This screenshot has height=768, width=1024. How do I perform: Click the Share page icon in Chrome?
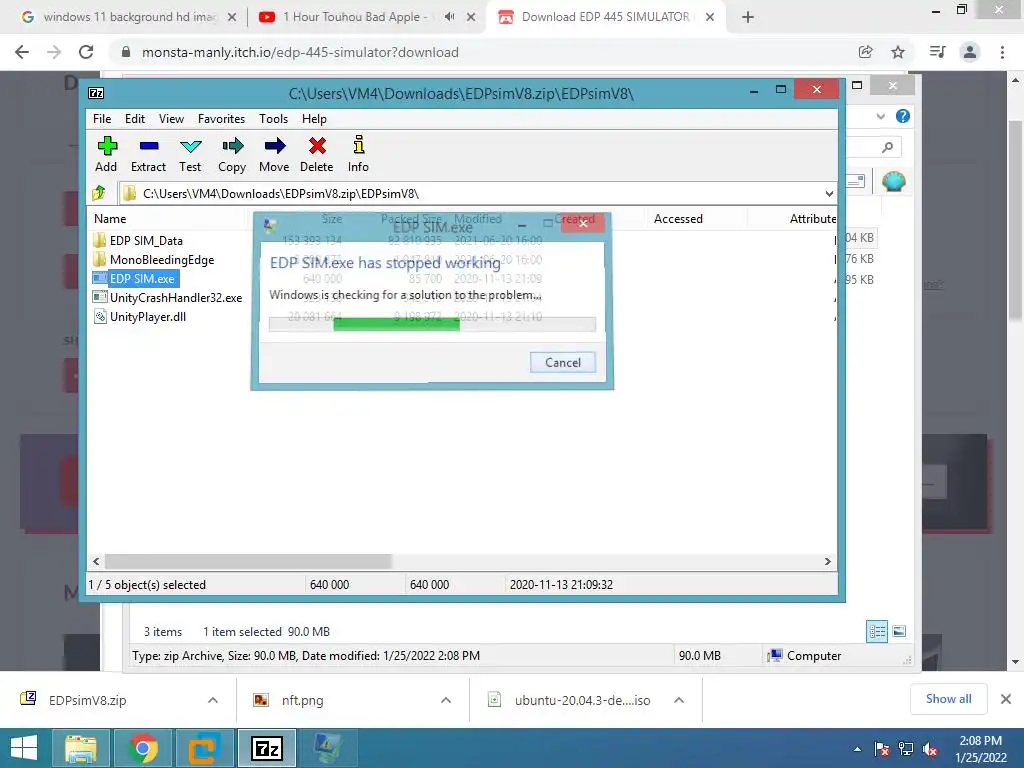point(865,52)
